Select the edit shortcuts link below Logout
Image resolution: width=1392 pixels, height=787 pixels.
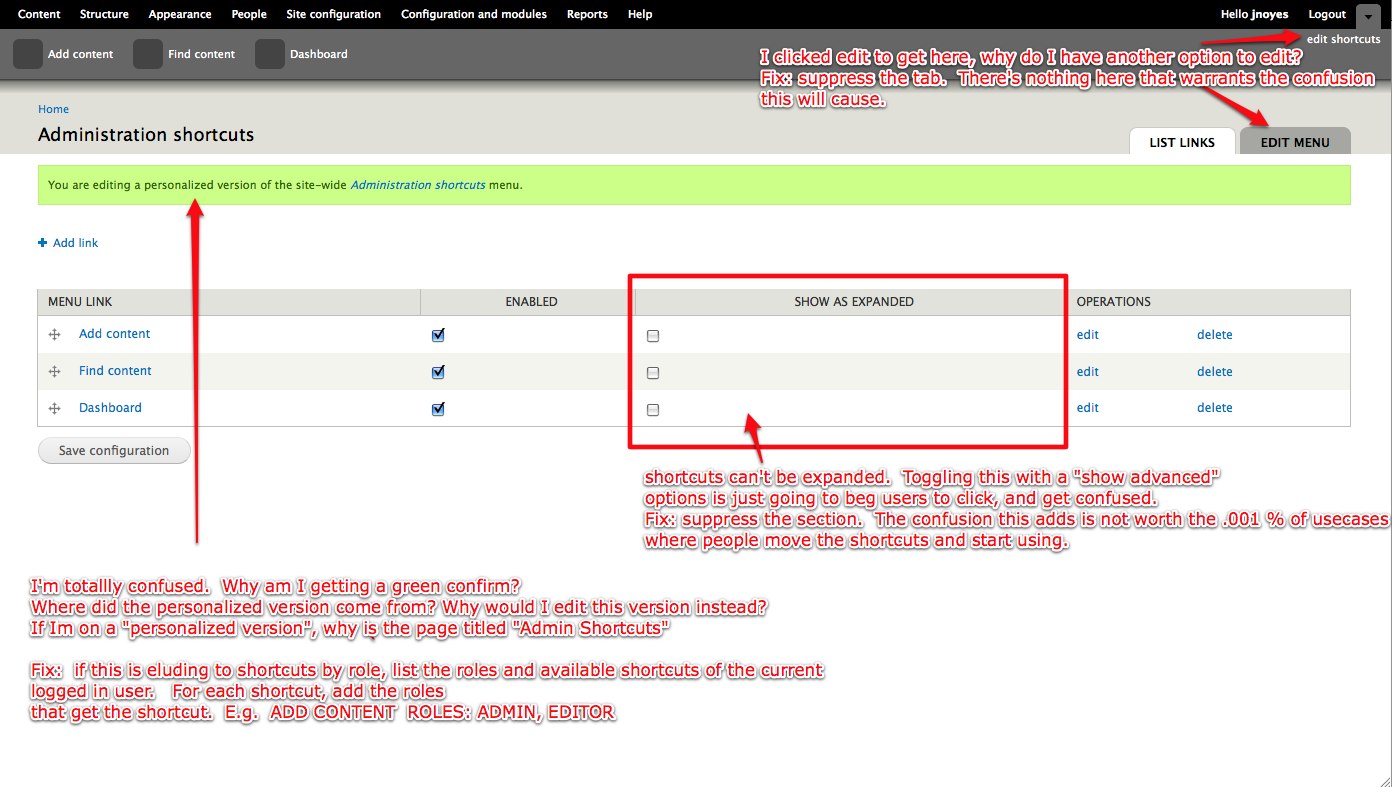[x=1343, y=39]
